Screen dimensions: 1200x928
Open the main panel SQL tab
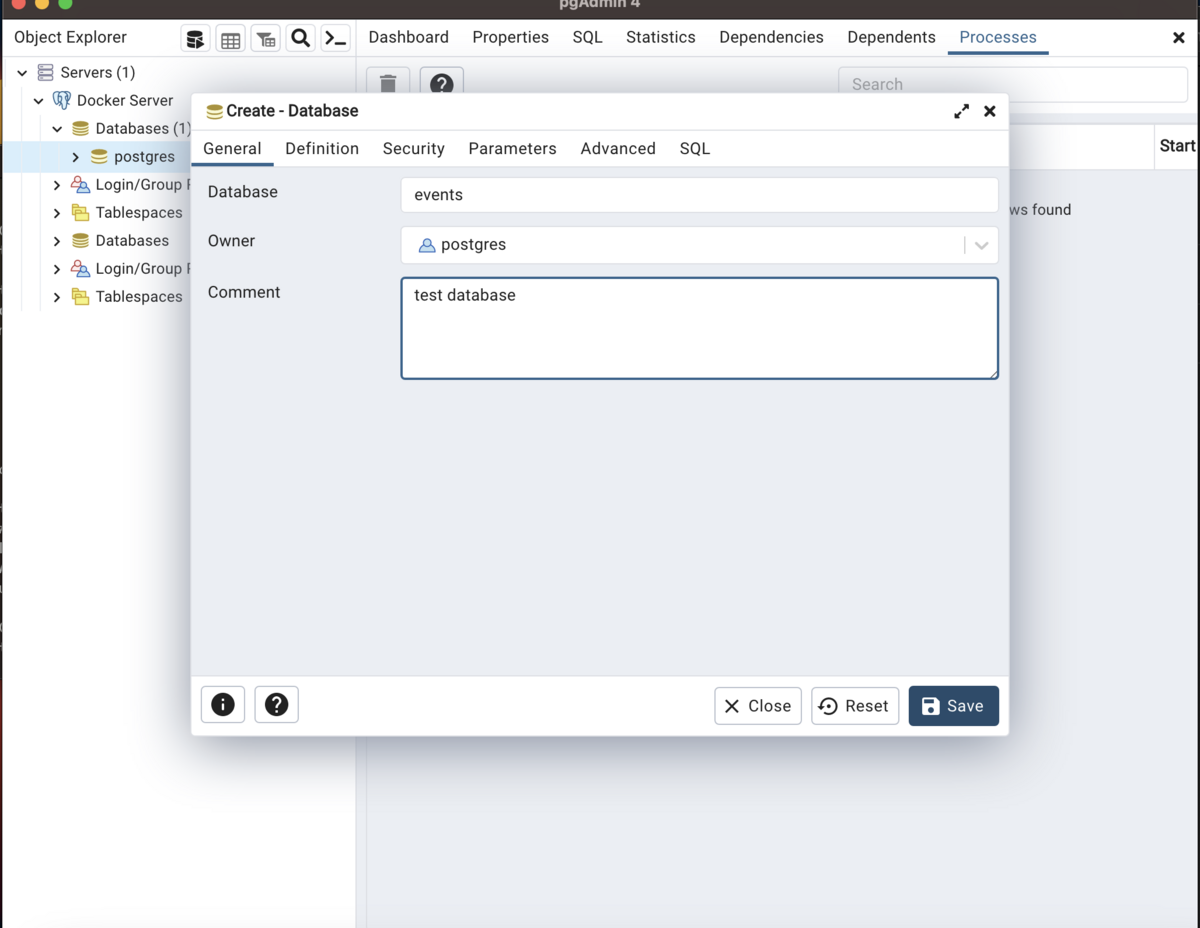pos(587,37)
